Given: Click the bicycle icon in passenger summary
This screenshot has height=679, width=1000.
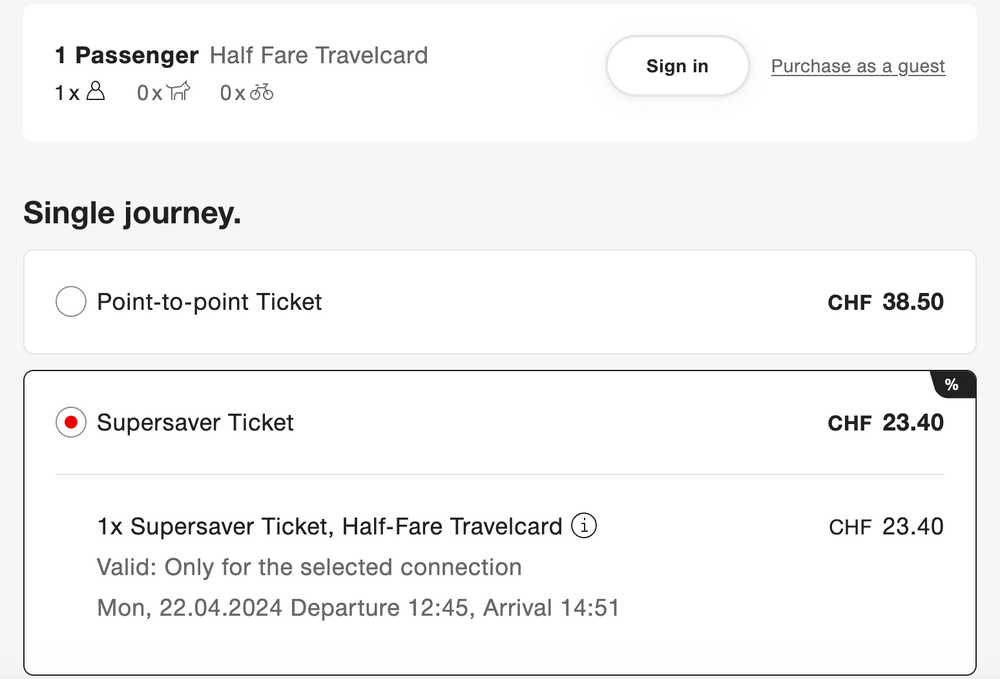Looking at the screenshot, I should tap(262, 93).
